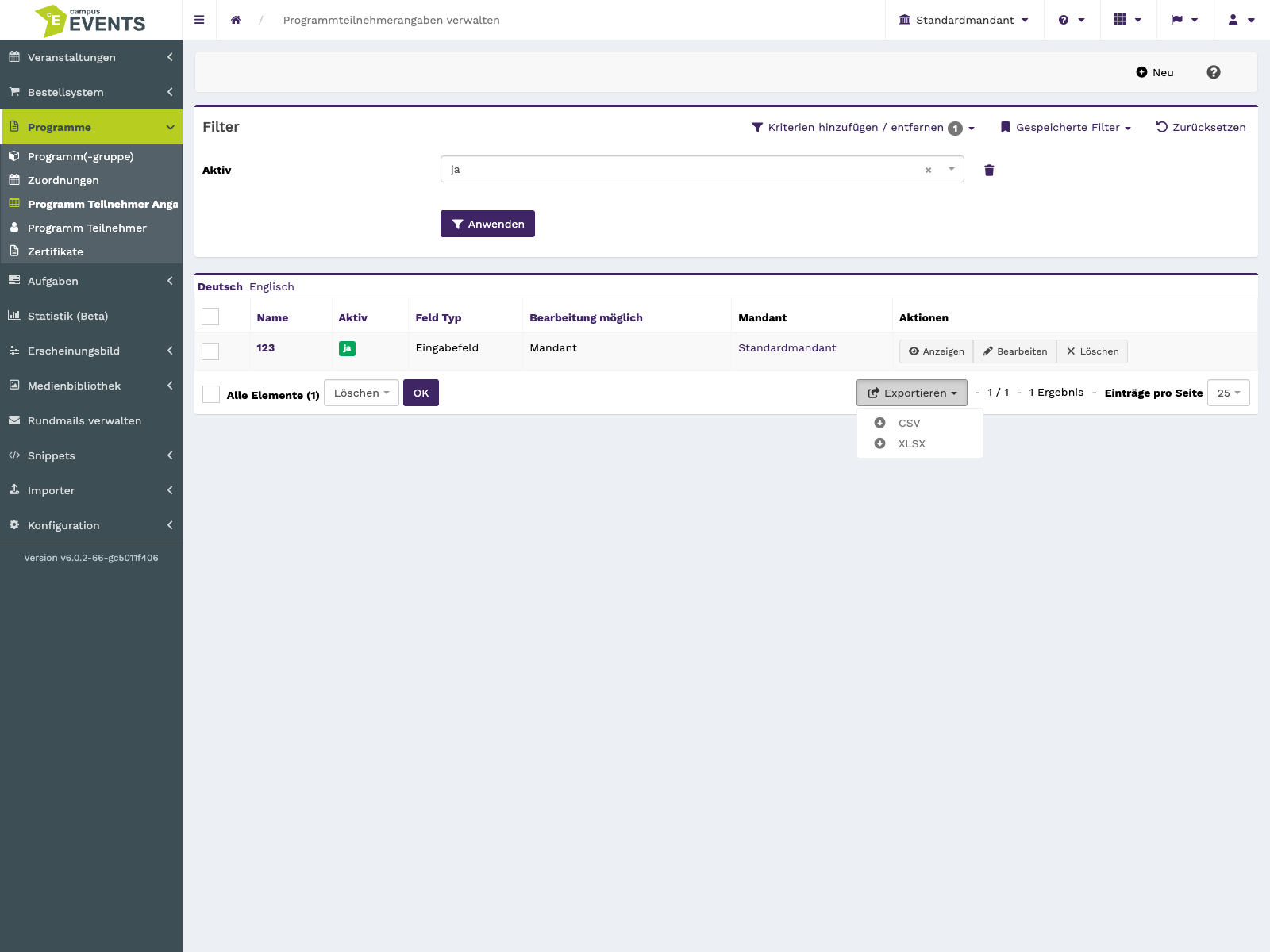Image resolution: width=1270 pixels, height=952 pixels.
Task: Open the Löschen bulk action dropdown
Action: pyautogui.click(x=361, y=393)
